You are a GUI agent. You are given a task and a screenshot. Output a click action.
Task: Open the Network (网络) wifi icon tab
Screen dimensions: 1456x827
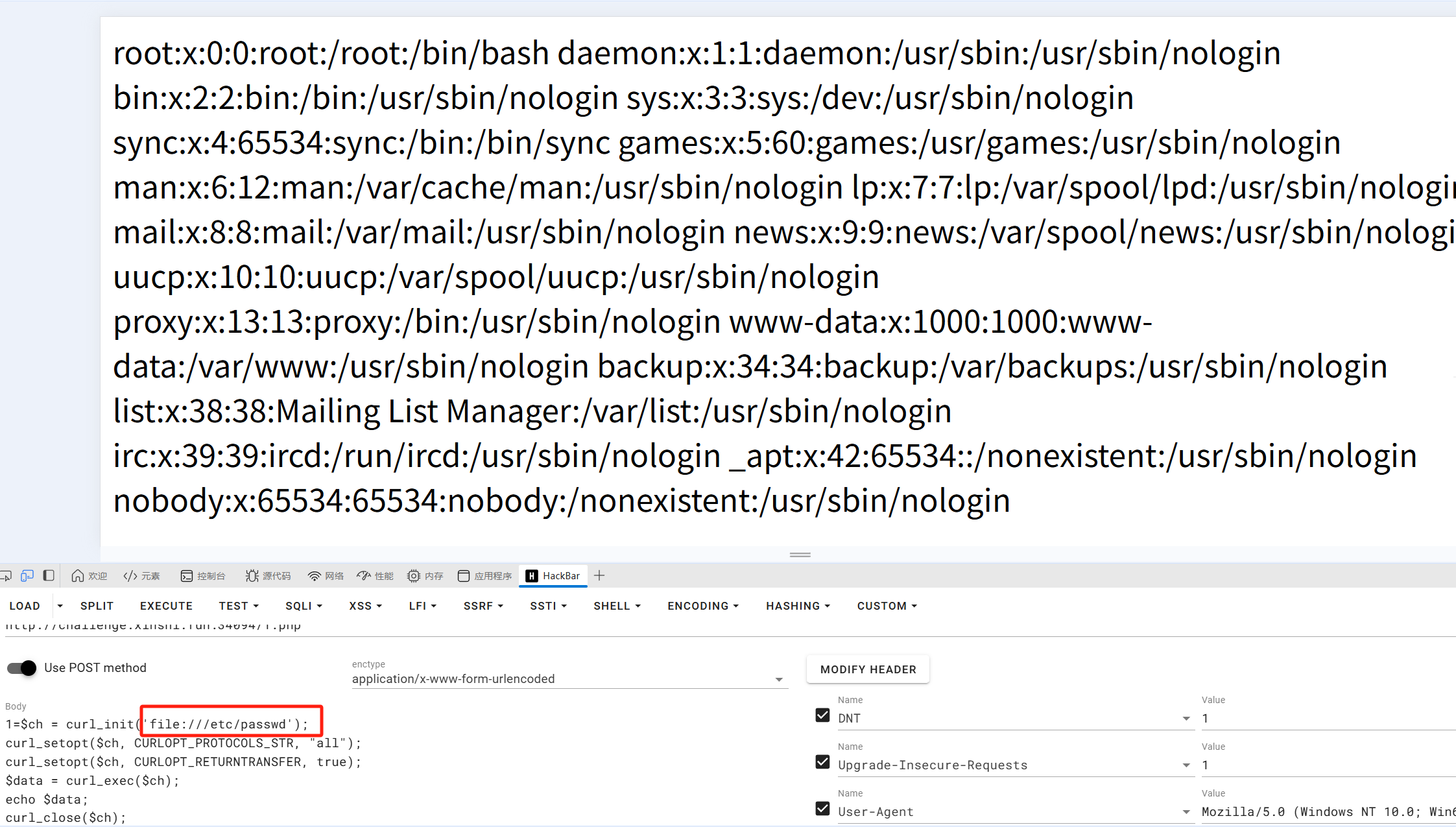click(x=326, y=575)
